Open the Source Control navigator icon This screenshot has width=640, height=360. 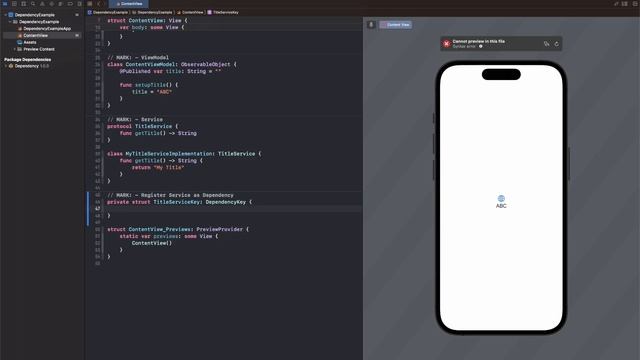[x=14, y=4]
